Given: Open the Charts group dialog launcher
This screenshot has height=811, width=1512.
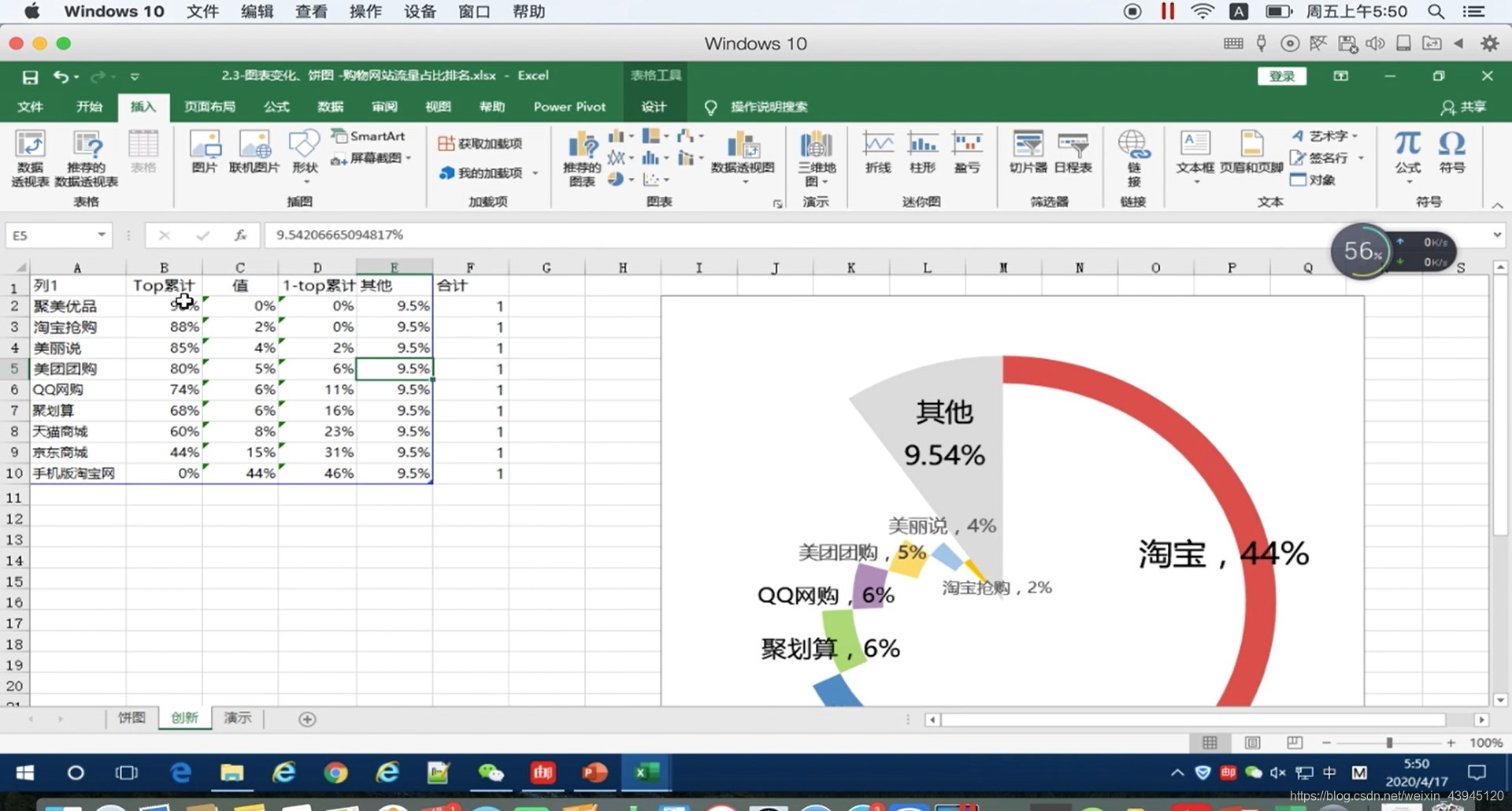Looking at the screenshot, I should point(778,204).
